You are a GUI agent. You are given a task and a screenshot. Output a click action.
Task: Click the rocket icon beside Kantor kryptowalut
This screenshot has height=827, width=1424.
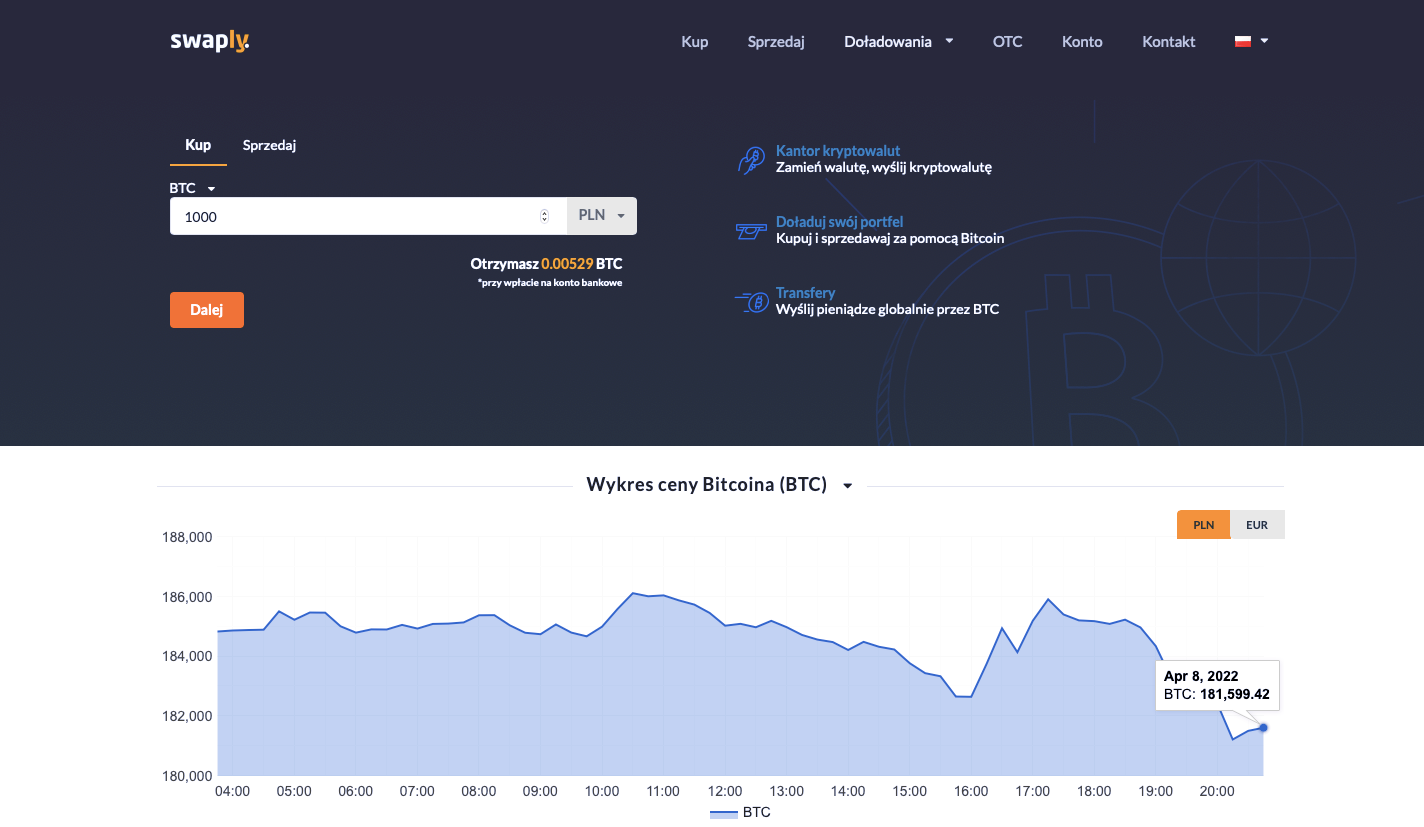(751, 159)
